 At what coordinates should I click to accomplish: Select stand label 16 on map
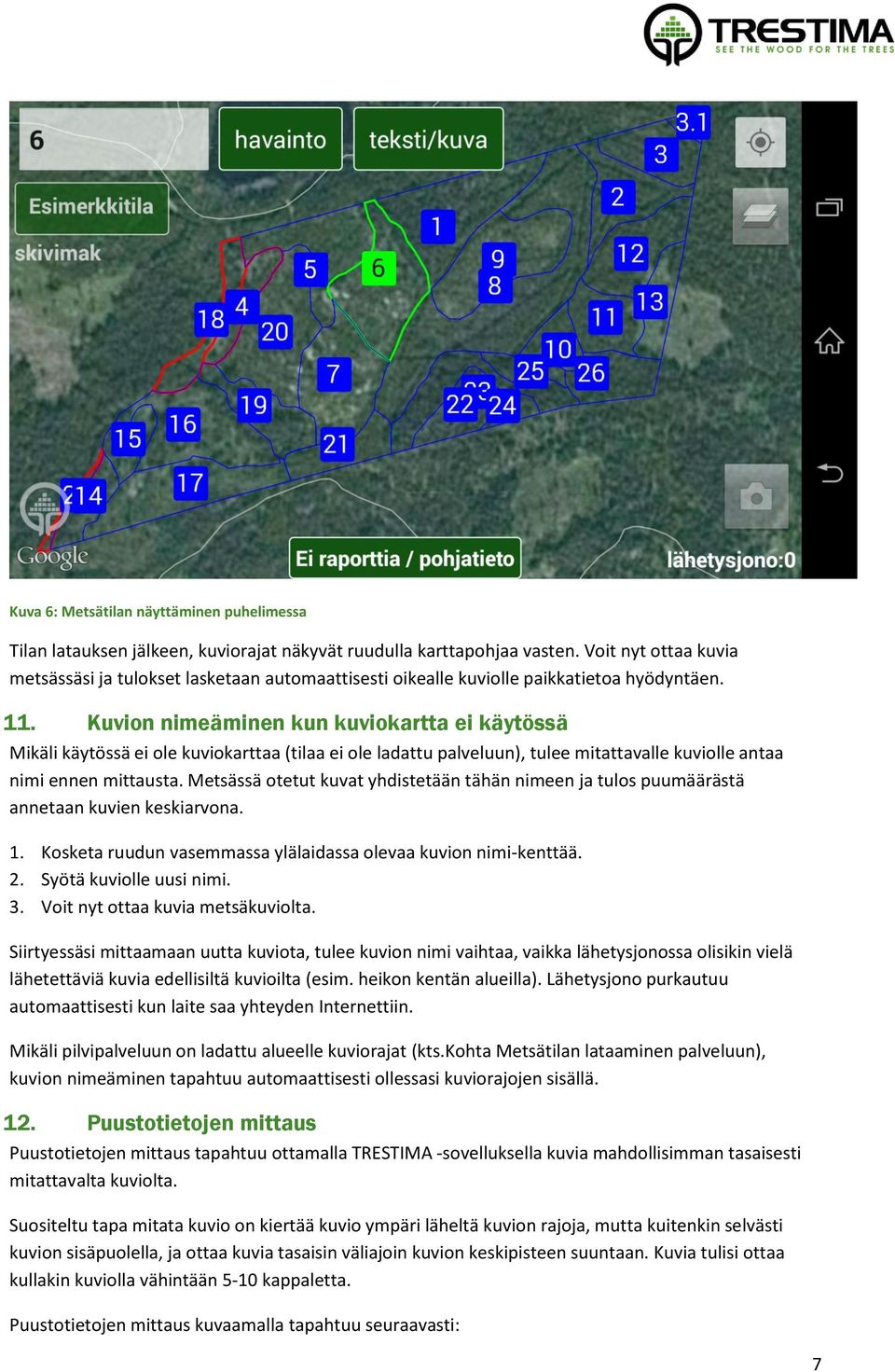click(183, 424)
